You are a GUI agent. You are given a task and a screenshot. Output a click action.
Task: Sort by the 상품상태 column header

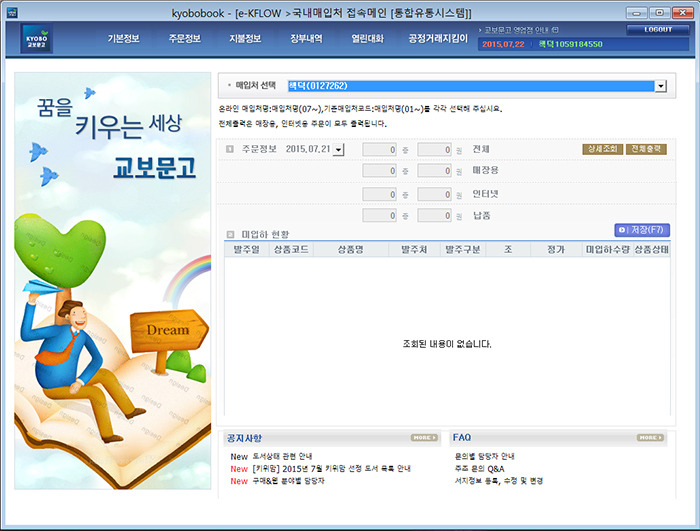pos(651,250)
